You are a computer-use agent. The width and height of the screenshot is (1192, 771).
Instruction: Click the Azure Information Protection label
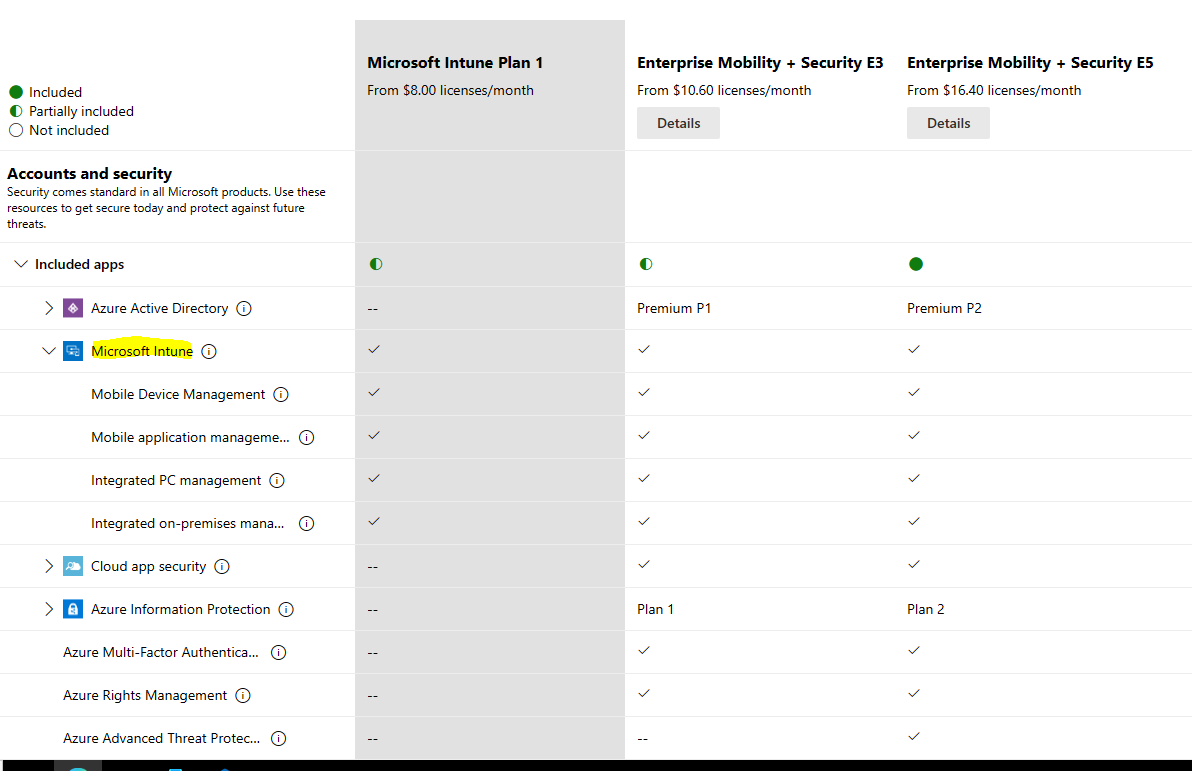point(180,609)
